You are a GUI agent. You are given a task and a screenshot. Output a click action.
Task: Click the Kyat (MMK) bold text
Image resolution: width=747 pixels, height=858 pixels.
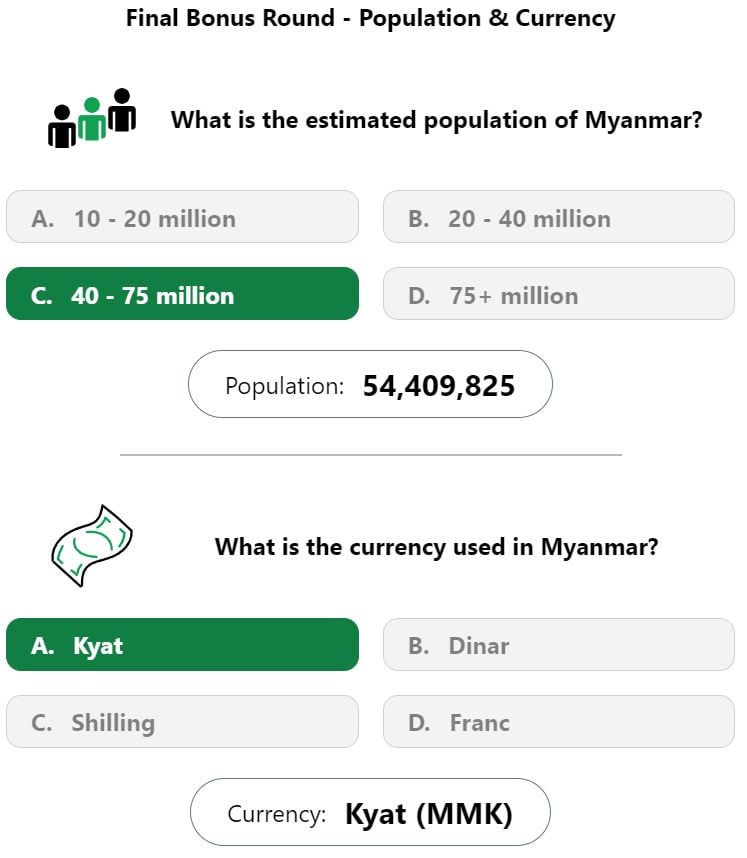click(x=429, y=814)
